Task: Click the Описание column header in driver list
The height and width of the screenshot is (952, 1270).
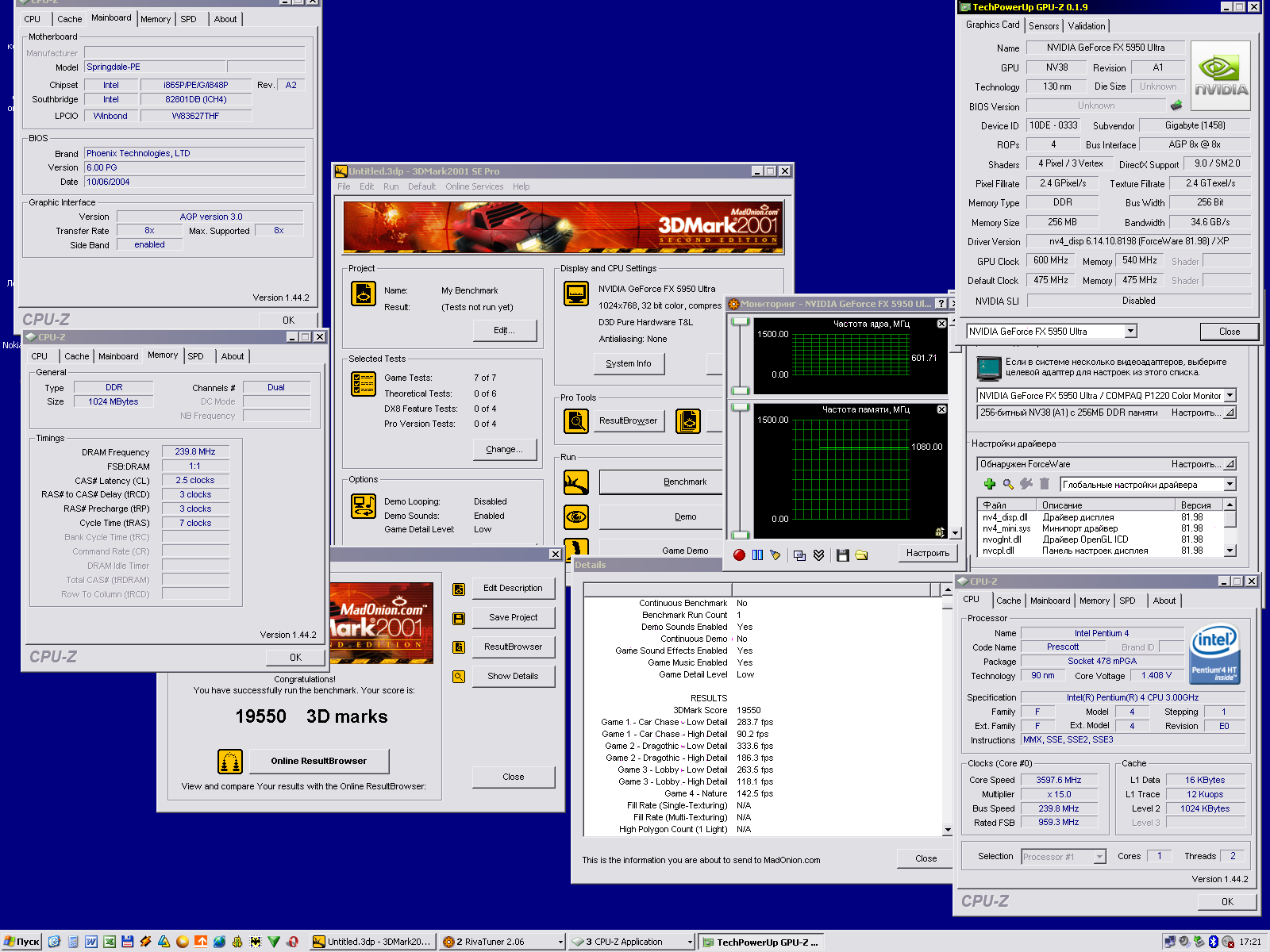Action: pos(1105,505)
